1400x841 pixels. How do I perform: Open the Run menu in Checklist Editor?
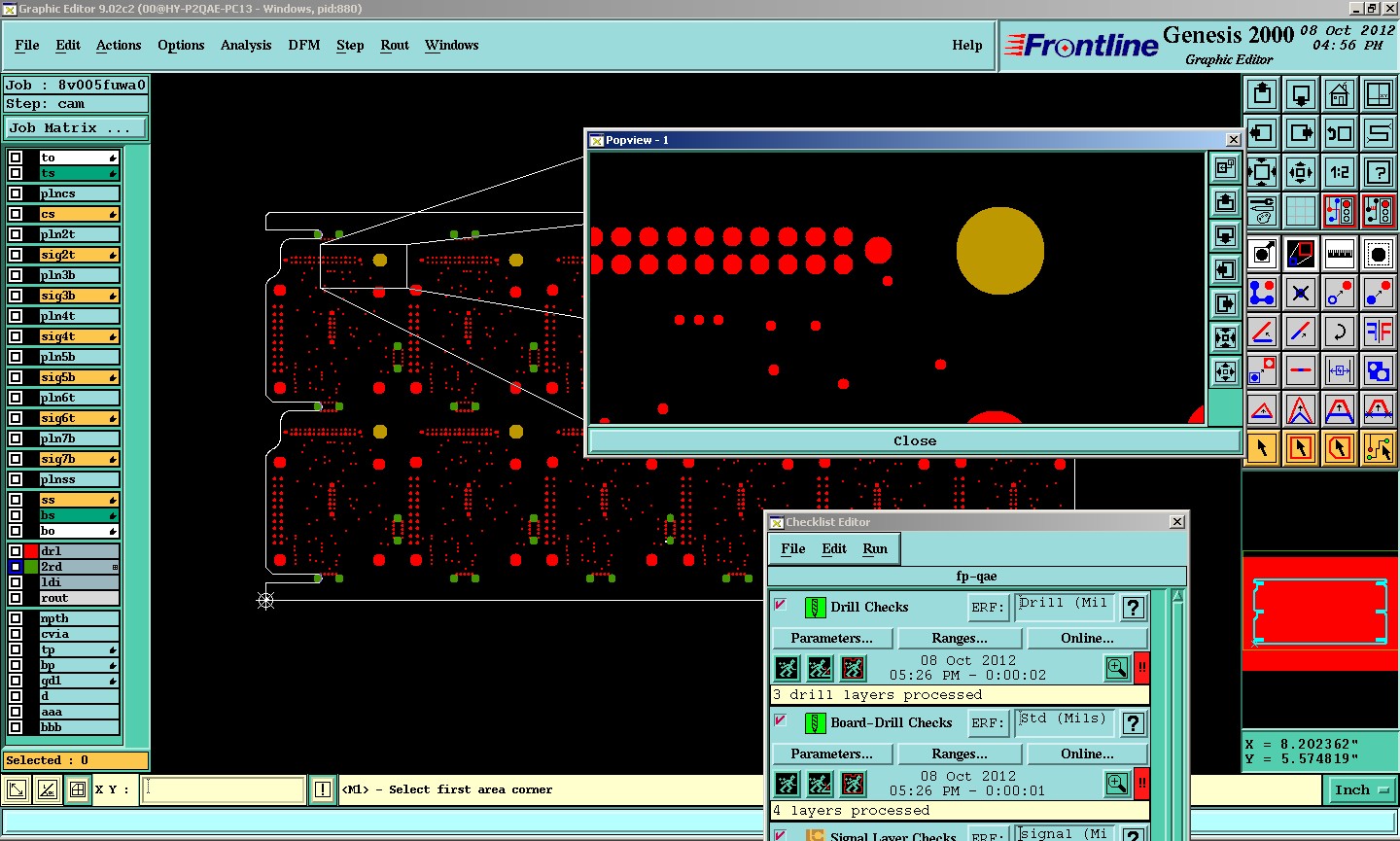pyautogui.click(x=875, y=548)
